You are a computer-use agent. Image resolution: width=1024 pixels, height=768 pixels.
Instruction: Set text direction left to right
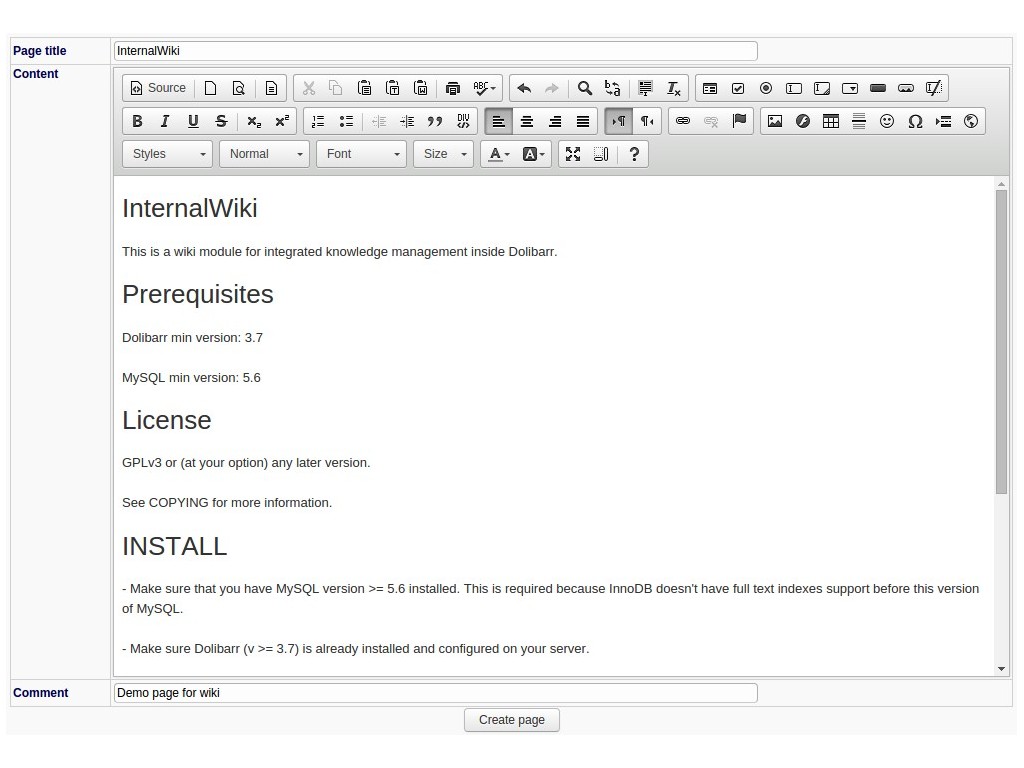pyautogui.click(x=618, y=121)
